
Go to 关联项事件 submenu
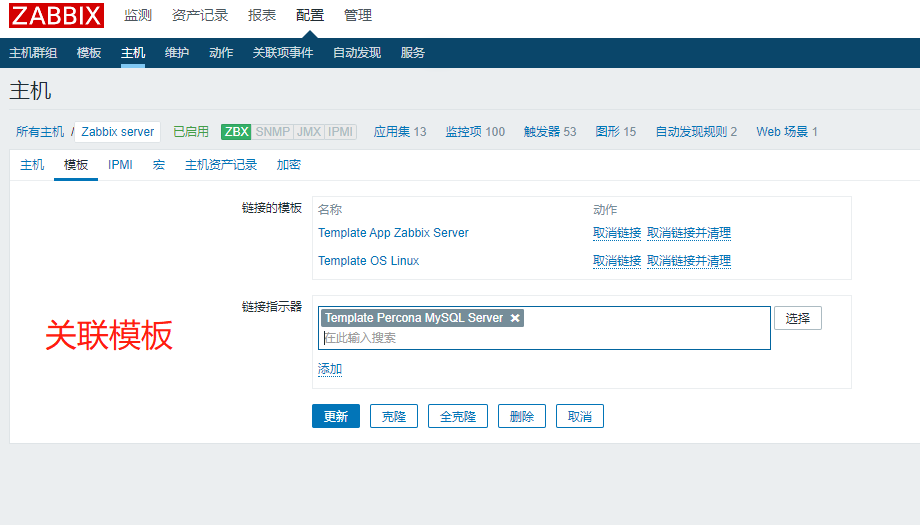coord(283,53)
